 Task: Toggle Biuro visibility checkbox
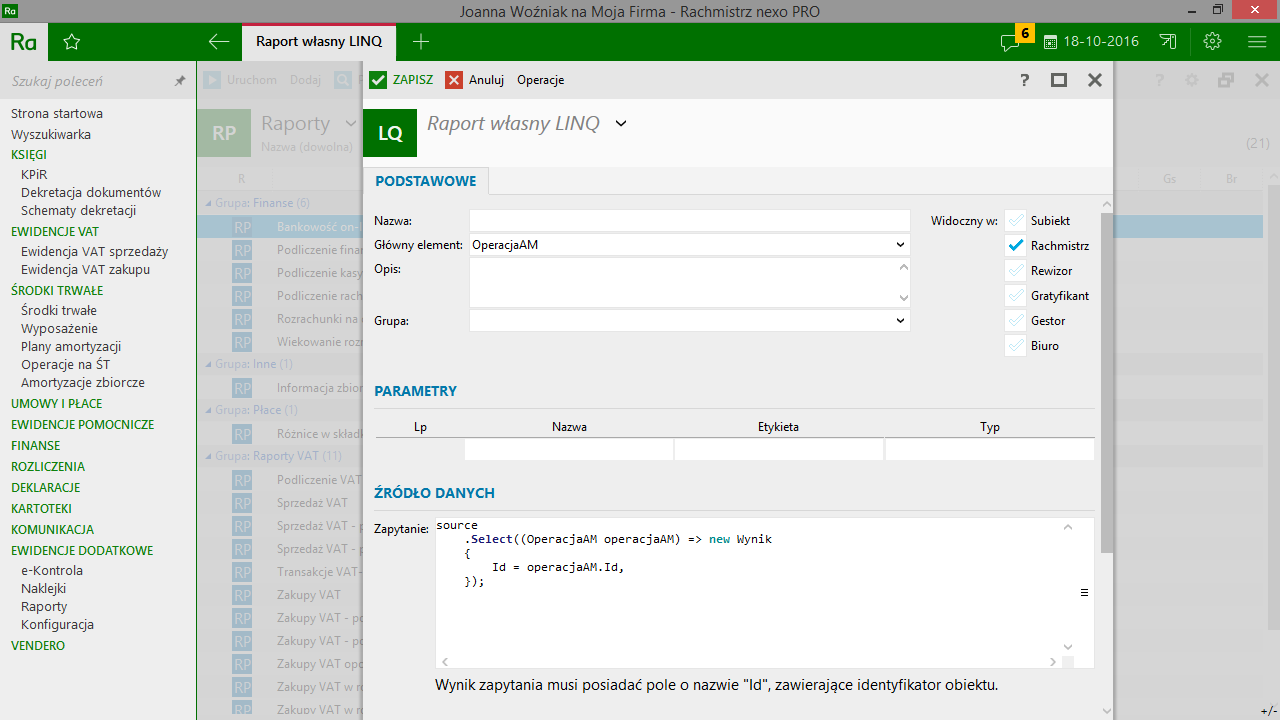(1016, 346)
